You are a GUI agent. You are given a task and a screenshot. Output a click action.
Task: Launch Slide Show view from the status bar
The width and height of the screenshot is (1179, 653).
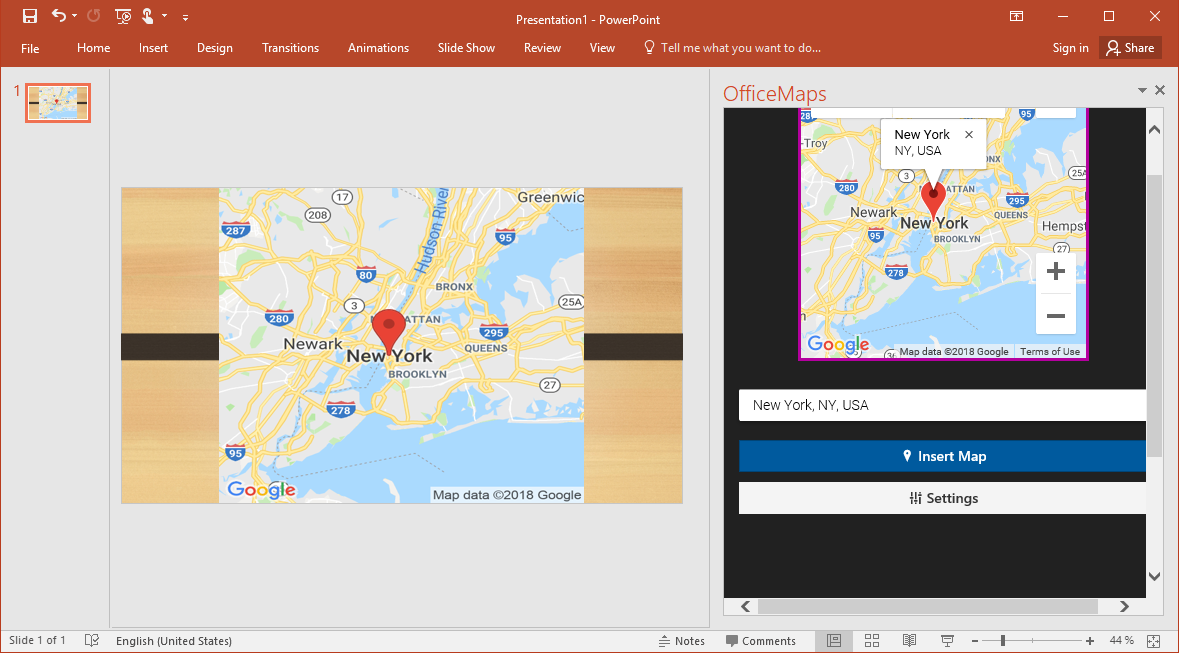(947, 640)
